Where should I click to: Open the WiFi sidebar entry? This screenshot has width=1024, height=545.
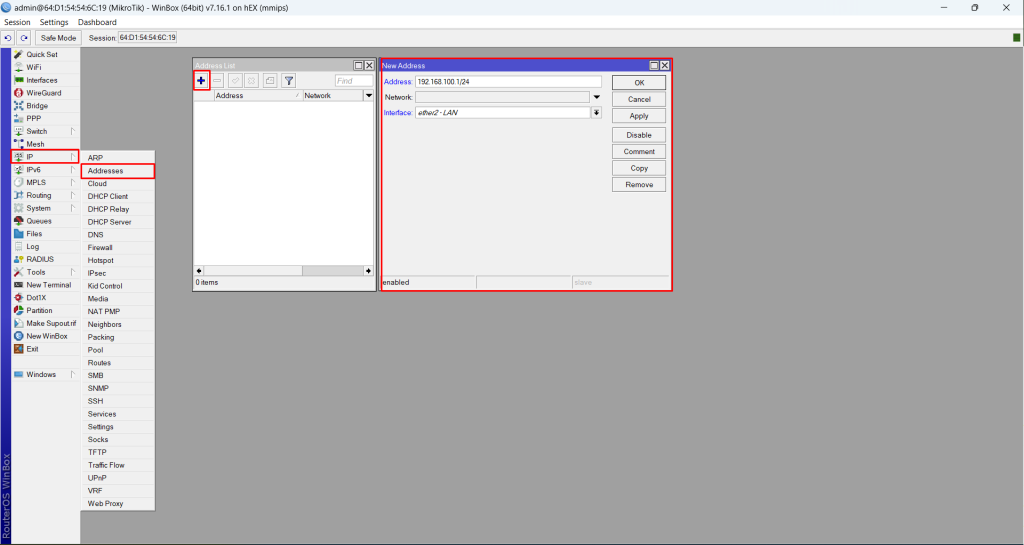tap(33, 67)
